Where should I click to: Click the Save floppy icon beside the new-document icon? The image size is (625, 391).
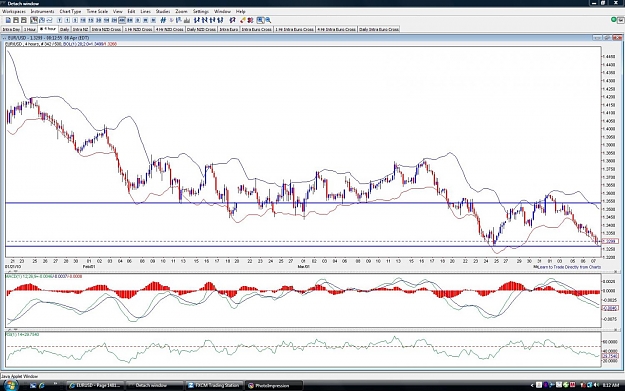point(16,20)
